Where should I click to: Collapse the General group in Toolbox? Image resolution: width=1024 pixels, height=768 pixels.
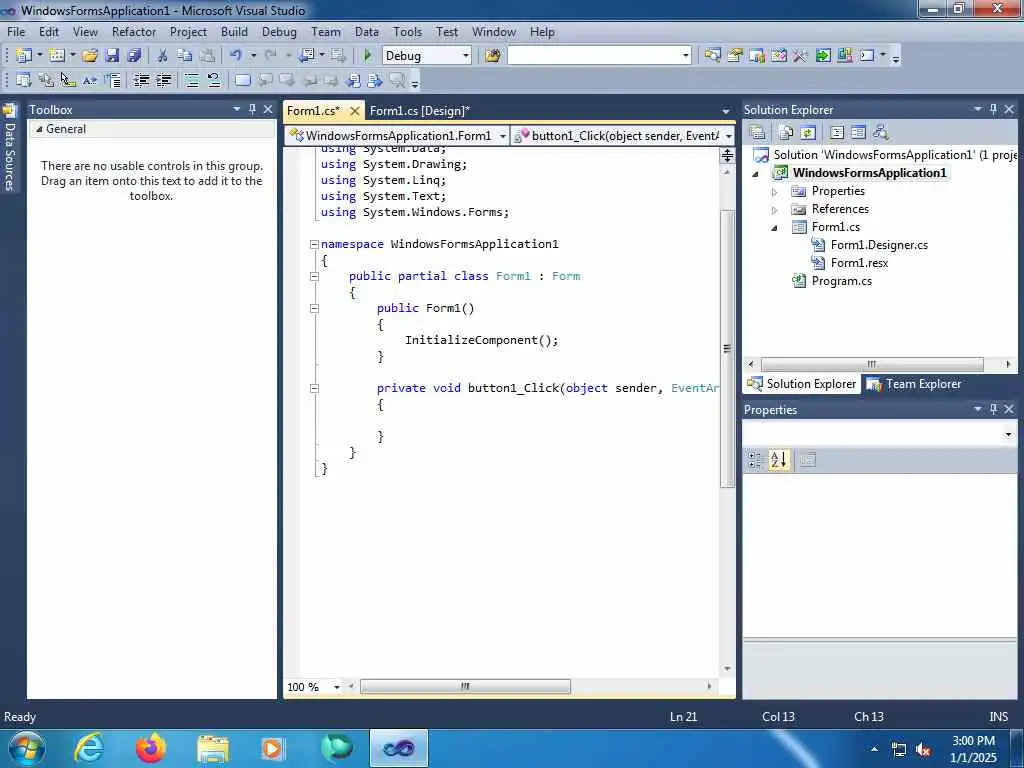[x=39, y=129]
